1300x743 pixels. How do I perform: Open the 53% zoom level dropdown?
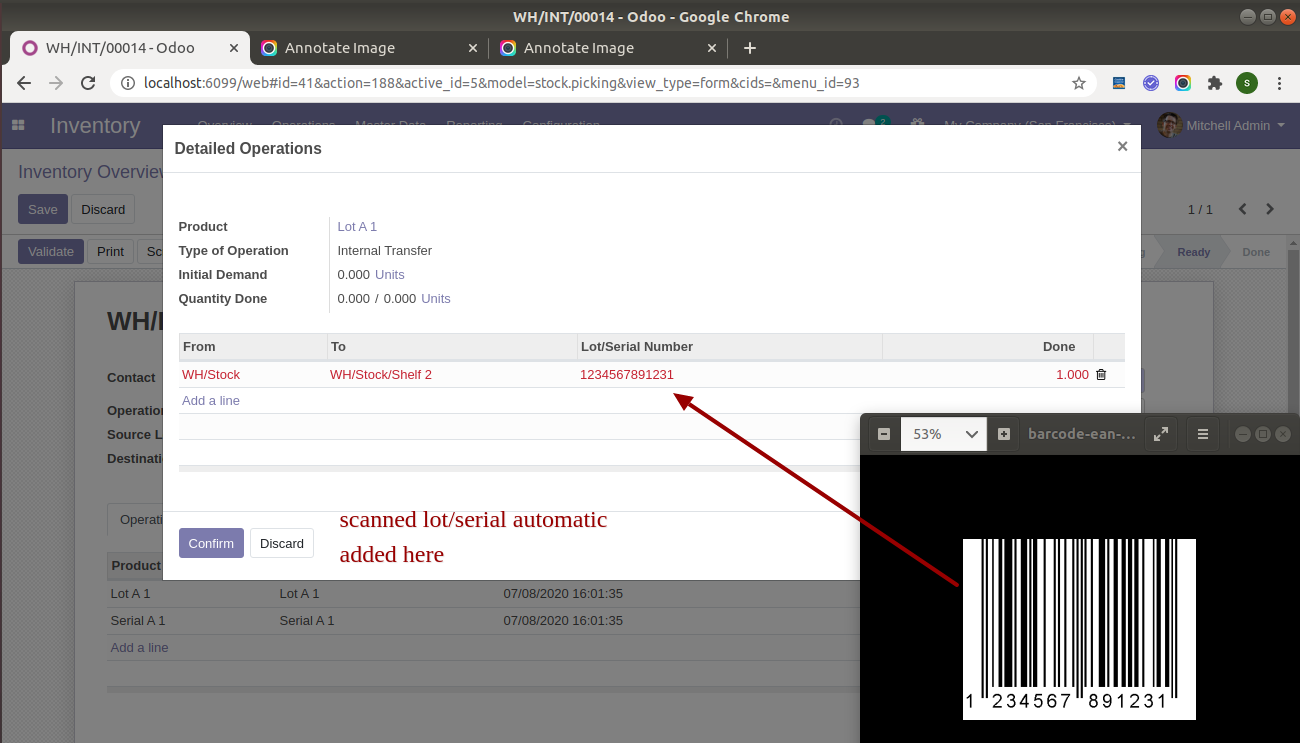click(x=944, y=434)
